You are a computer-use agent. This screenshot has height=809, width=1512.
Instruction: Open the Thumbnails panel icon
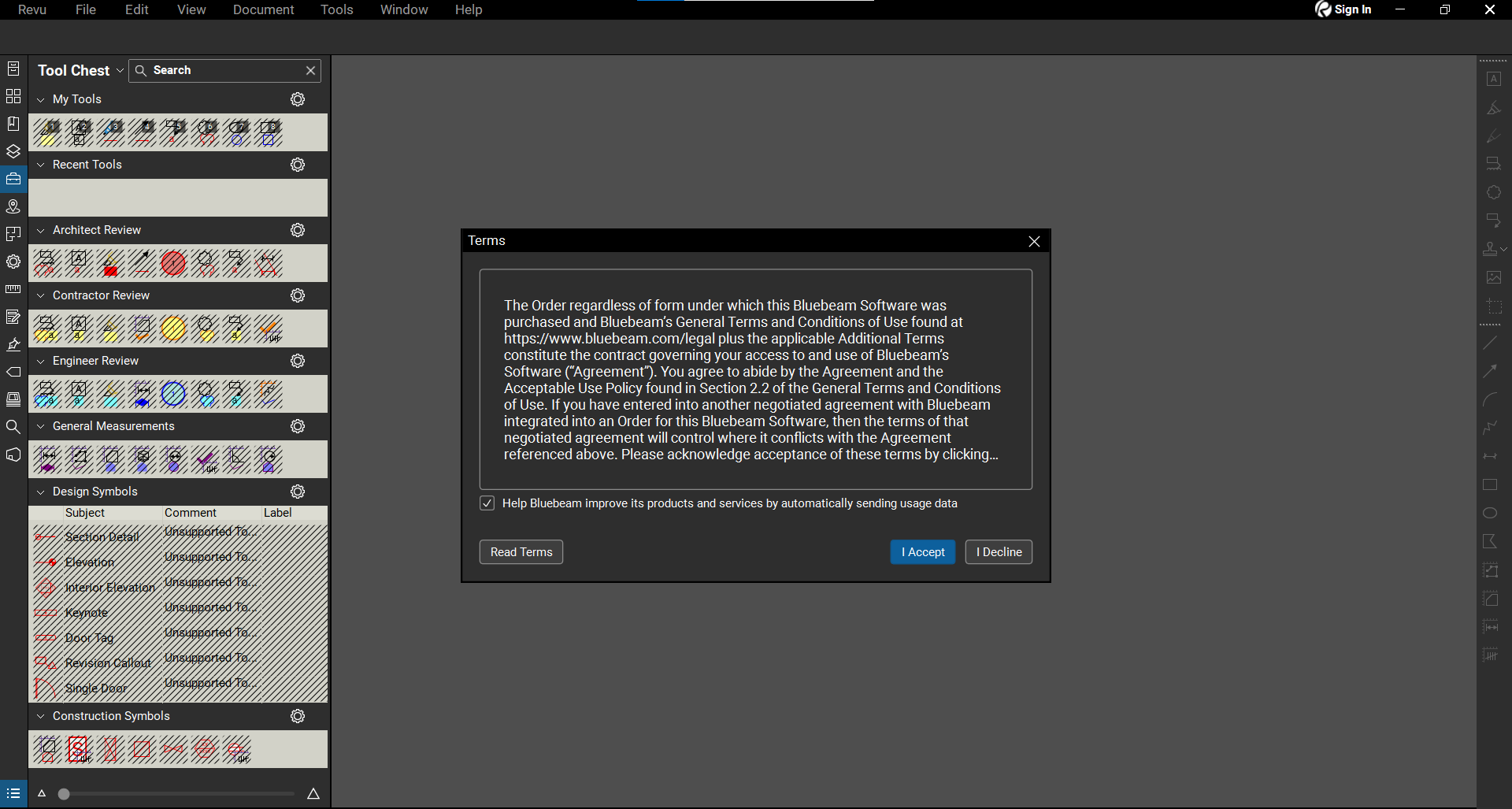(13, 96)
